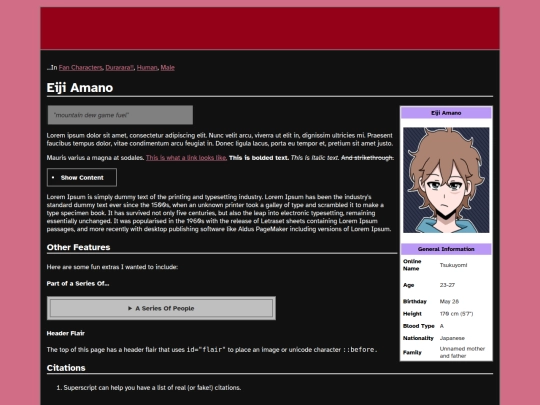This screenshot has height=405, width=540.
Task: Open the Male category link
Action: pos(167,68)
